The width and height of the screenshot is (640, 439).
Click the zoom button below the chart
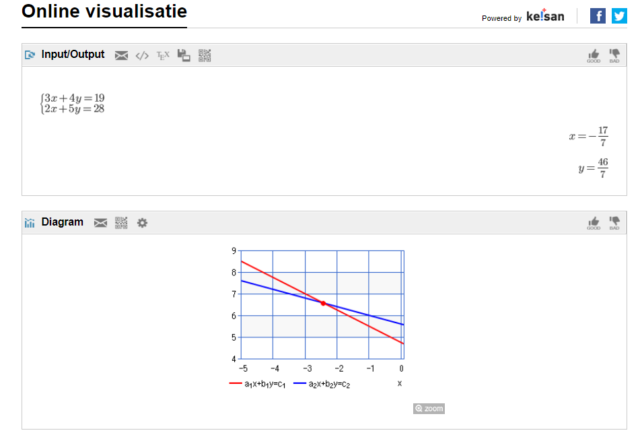pos(429,408)
